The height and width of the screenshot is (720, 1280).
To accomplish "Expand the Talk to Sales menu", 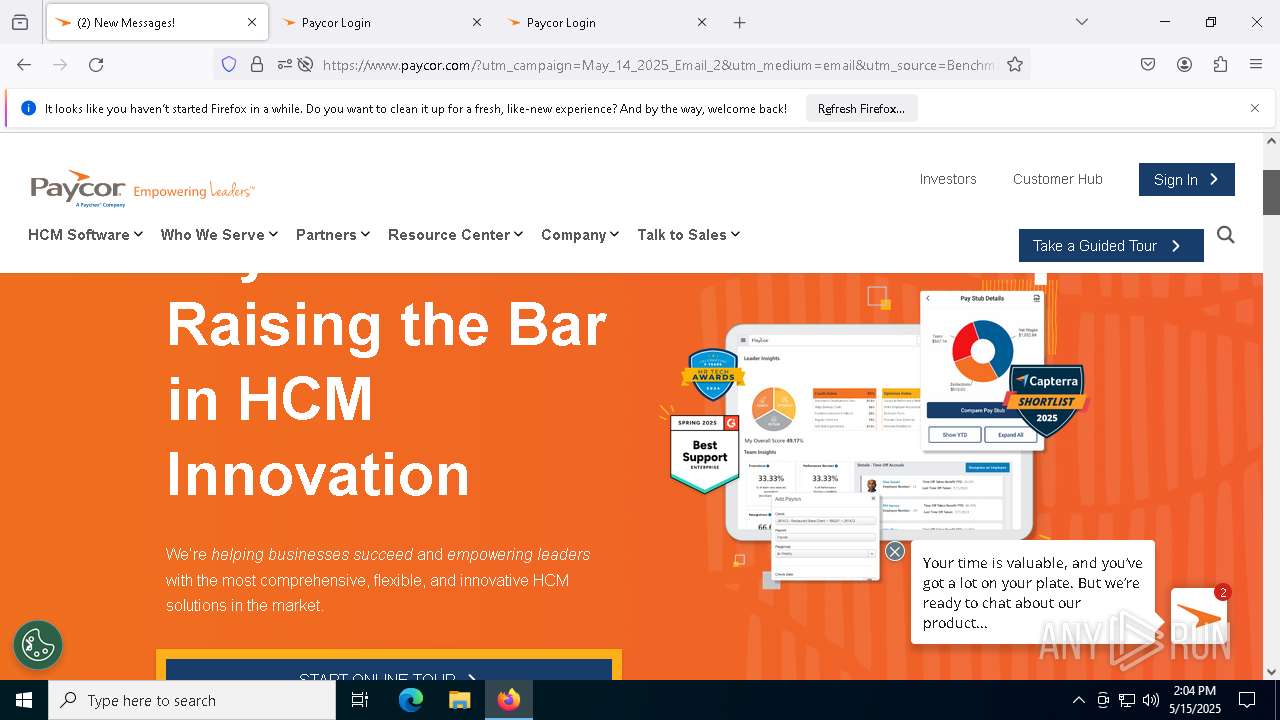I will point(688,235).
